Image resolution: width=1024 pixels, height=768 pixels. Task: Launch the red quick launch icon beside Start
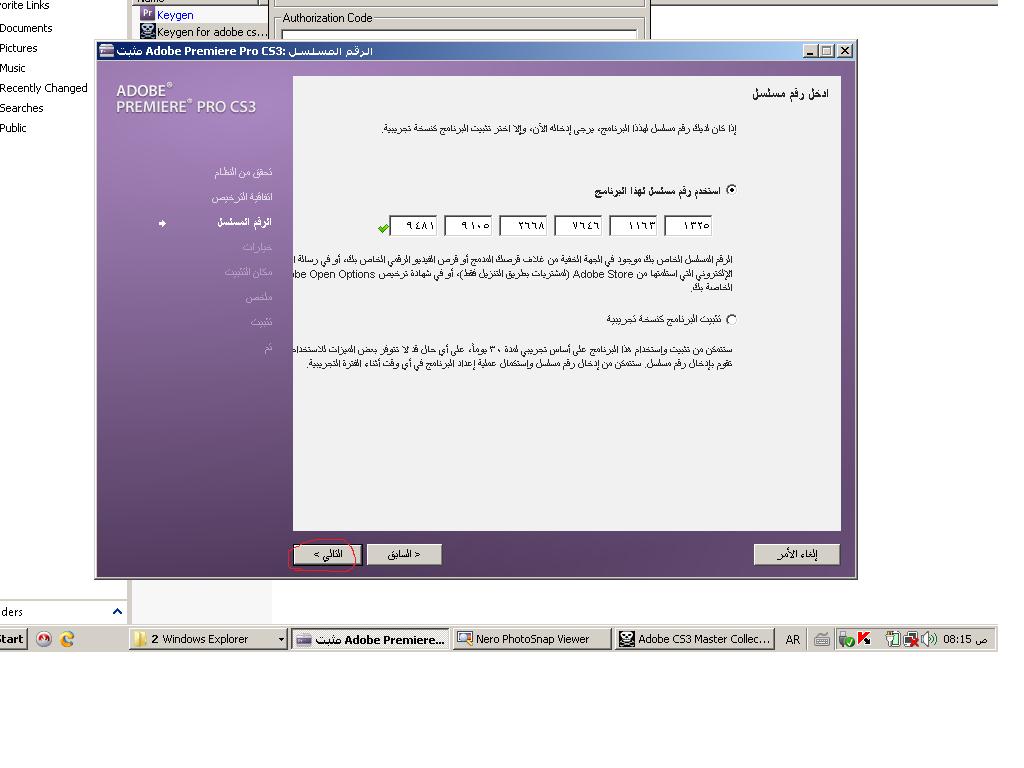click(43, 639)
